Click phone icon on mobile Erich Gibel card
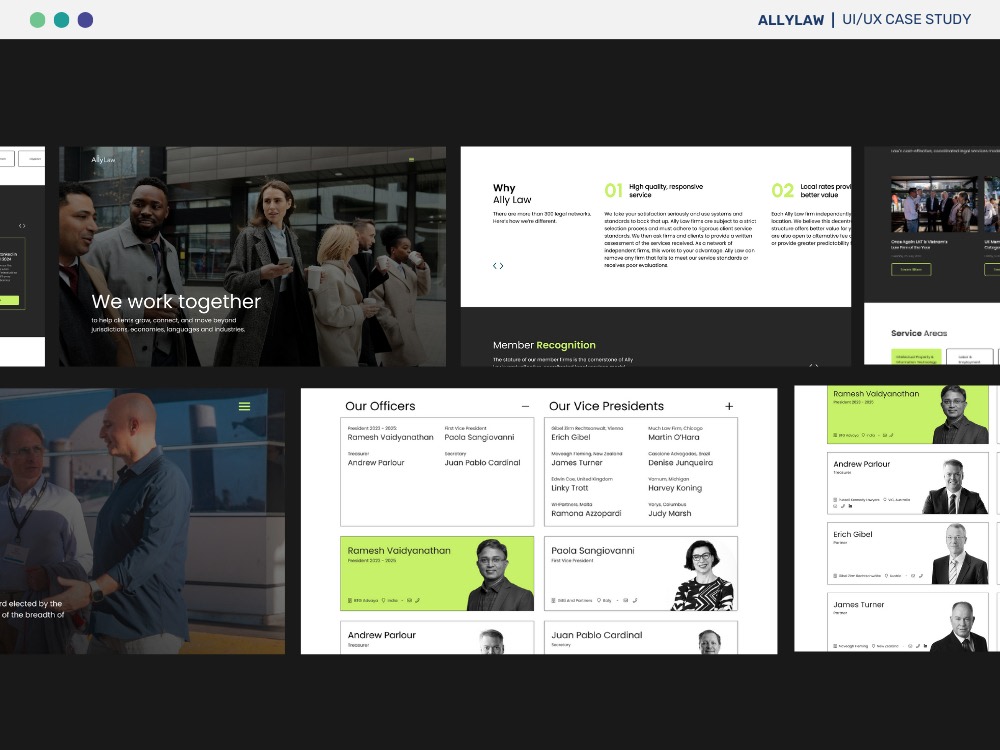 click(x=921, y=576)
